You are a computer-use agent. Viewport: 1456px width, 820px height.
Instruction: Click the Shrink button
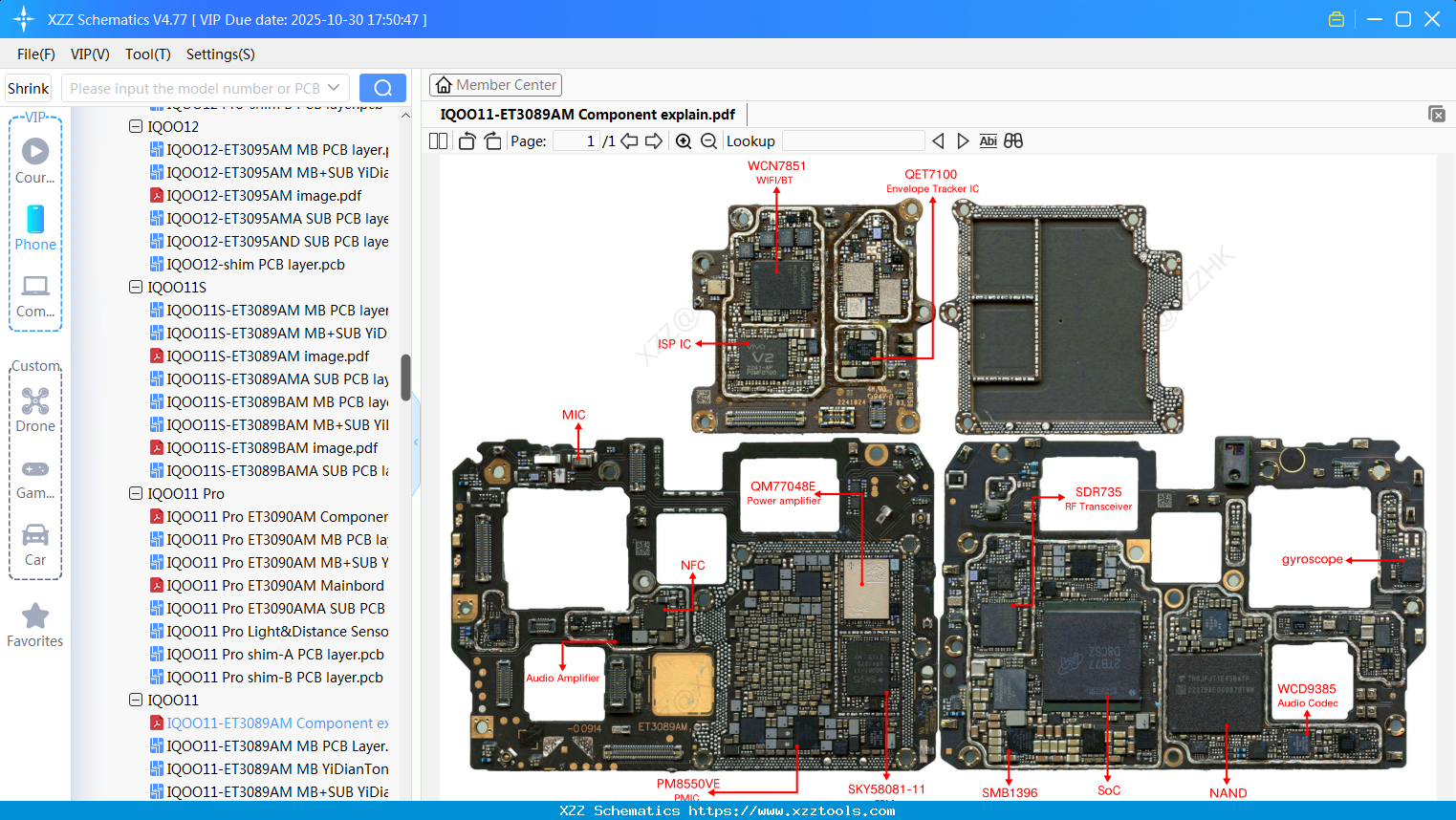[x=28, y=87]
